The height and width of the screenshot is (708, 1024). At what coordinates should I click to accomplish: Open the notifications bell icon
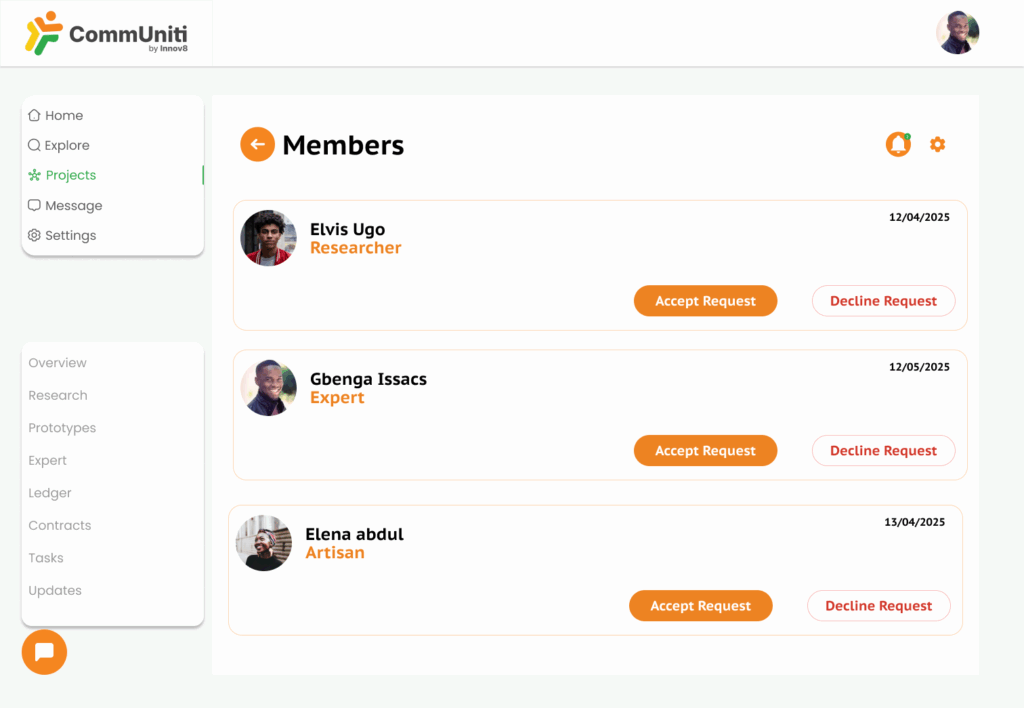point(898,144)
